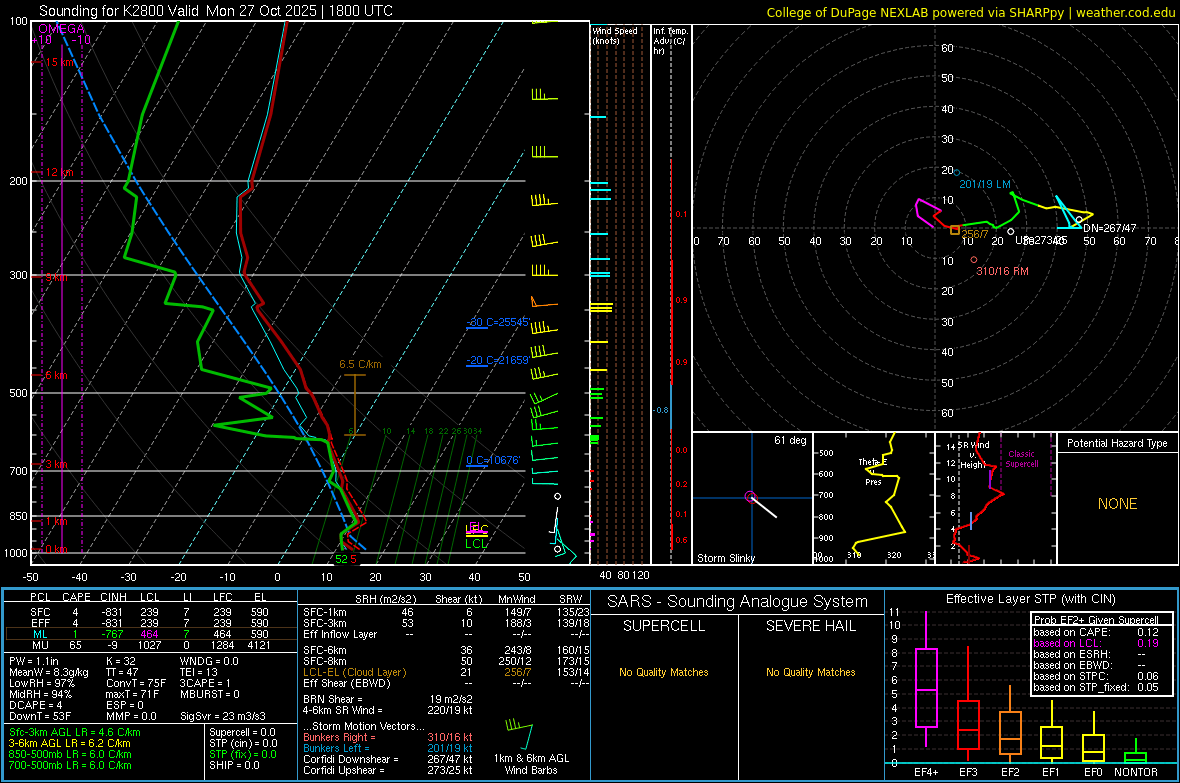
Task: Select the EFF parcel row in the table
Action: pyautogui.click(x=149, y=623)
